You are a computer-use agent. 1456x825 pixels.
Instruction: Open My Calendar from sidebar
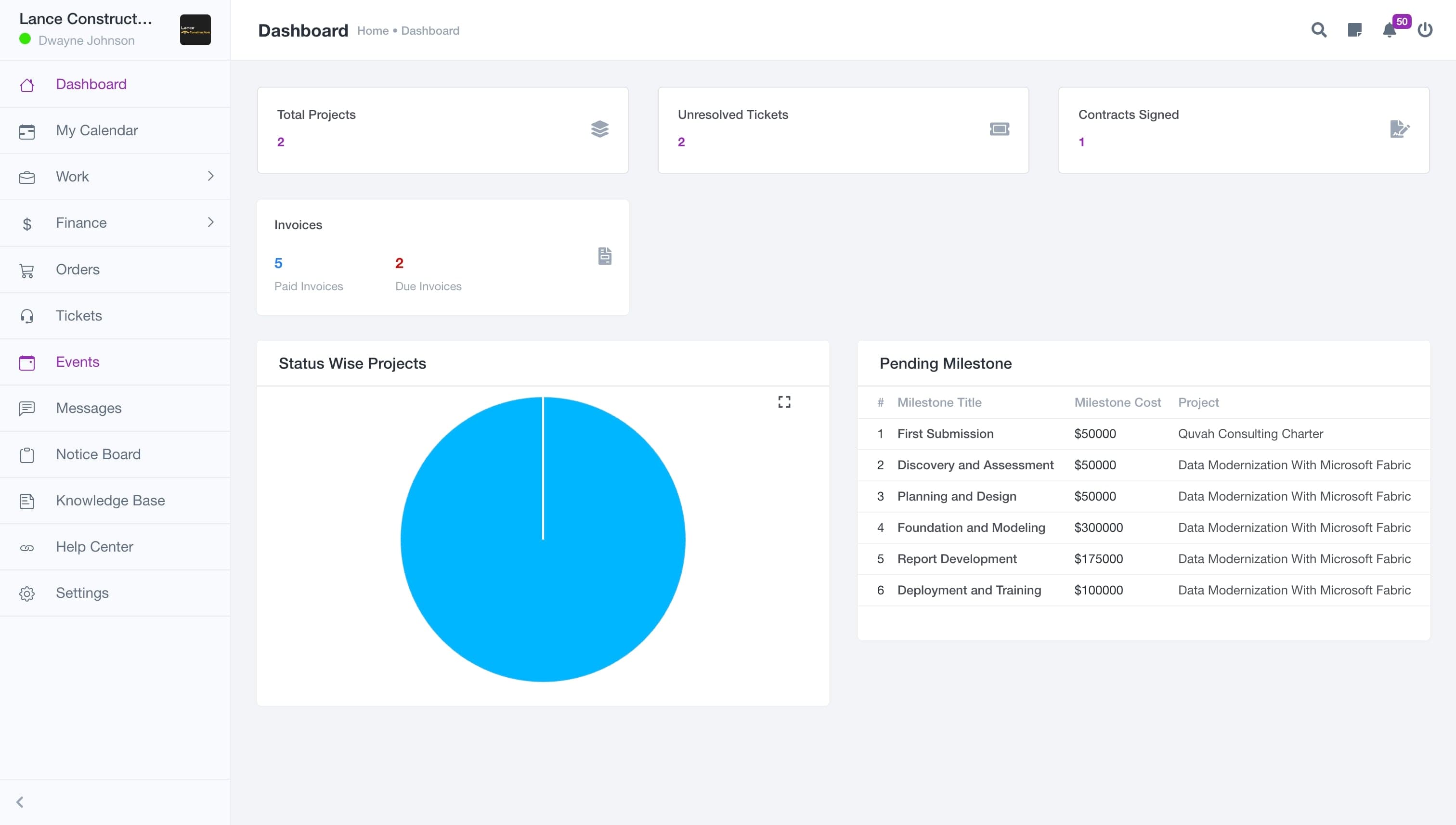pyautogui.click(x=97, y=130)
